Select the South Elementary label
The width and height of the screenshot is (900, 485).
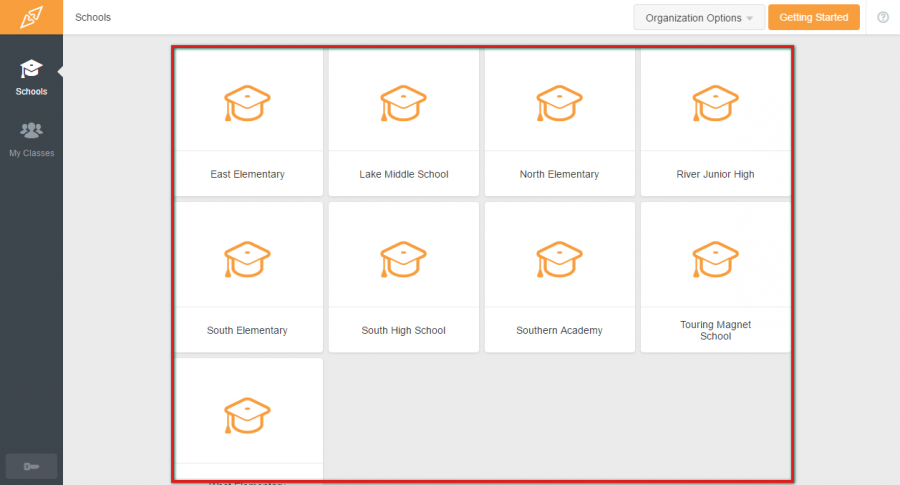(247, 330)
